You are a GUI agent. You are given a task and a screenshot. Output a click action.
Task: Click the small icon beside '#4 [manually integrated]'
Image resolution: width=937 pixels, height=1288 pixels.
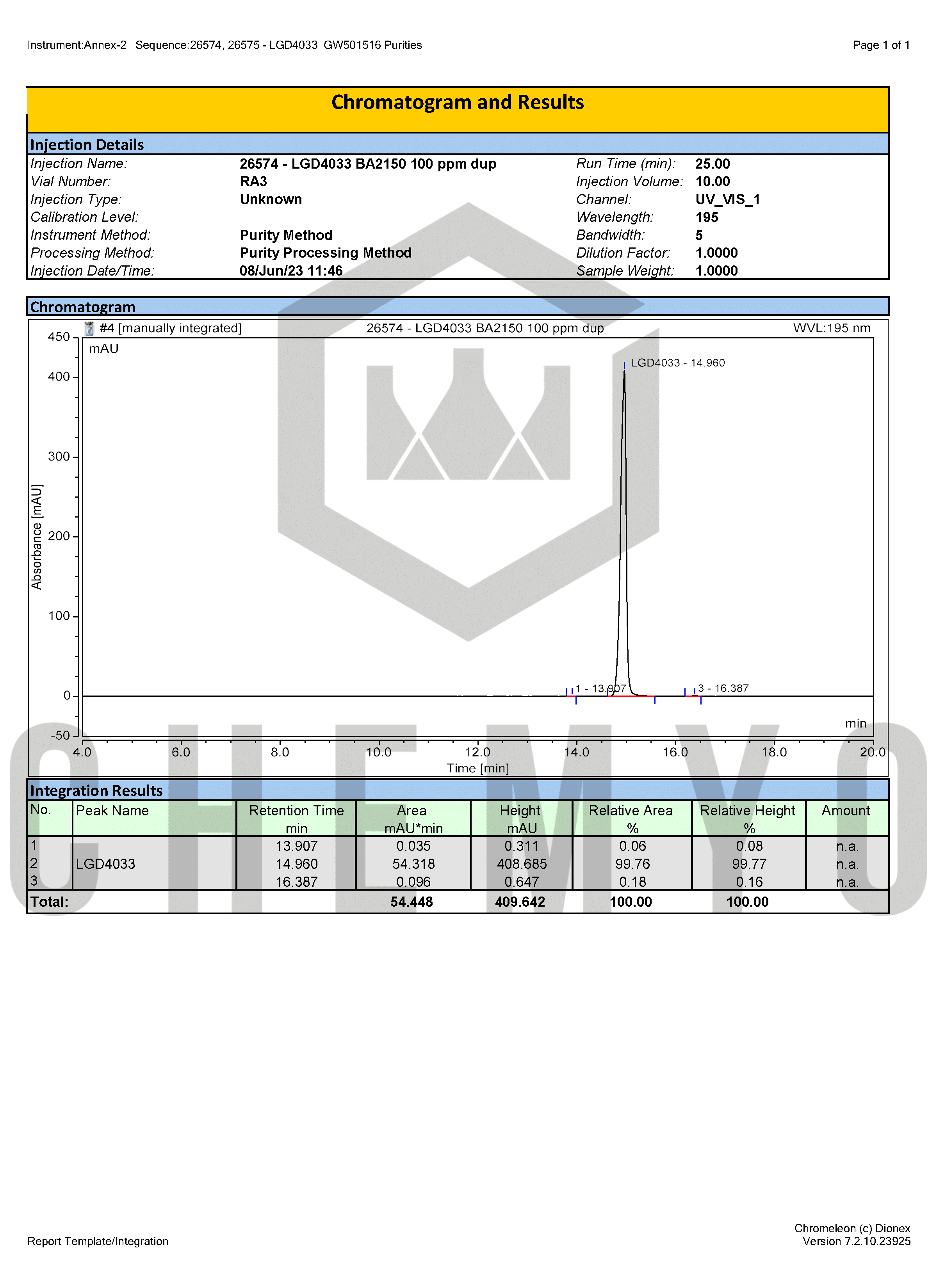click(89, 328)
